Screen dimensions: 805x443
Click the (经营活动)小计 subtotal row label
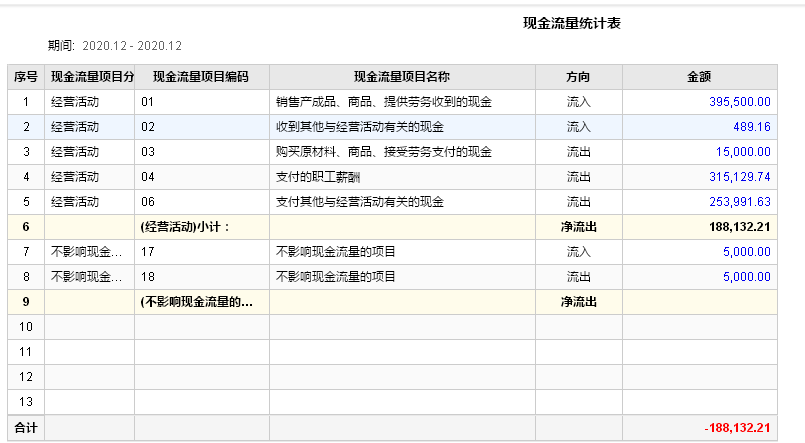(x=186, y=227)
